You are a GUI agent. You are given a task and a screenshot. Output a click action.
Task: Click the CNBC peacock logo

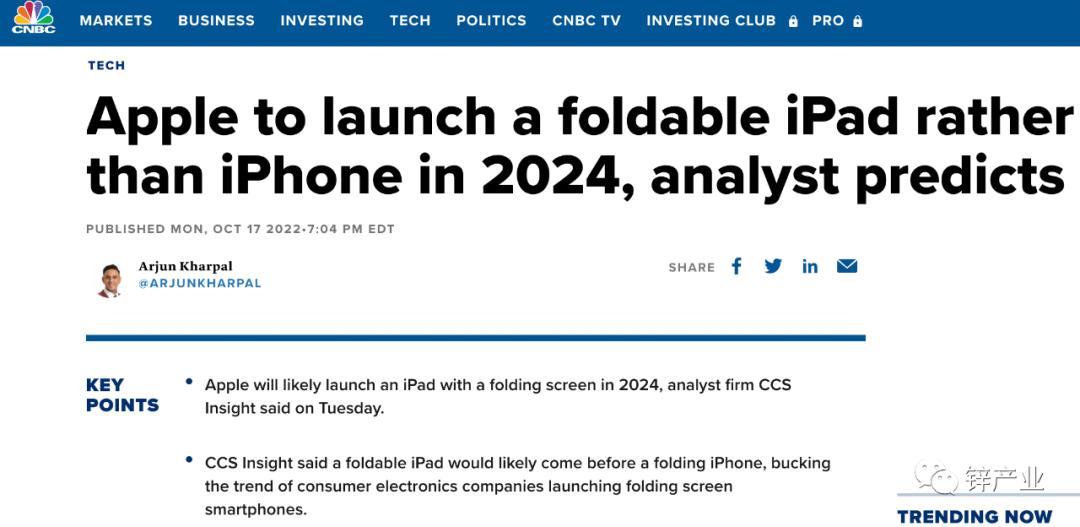[33, 18]
